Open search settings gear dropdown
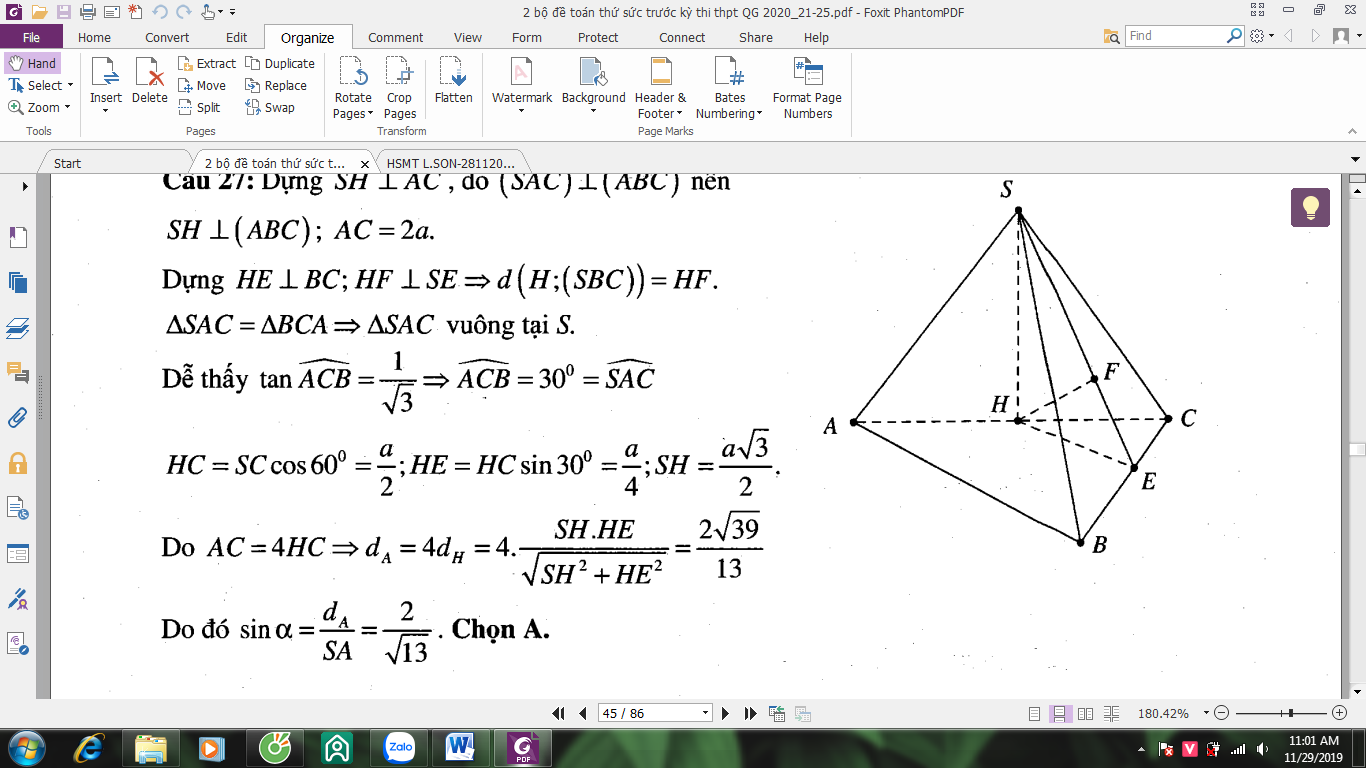Image resolution: width=1366 pixels, height=768 pixels. pos(1261,36)
